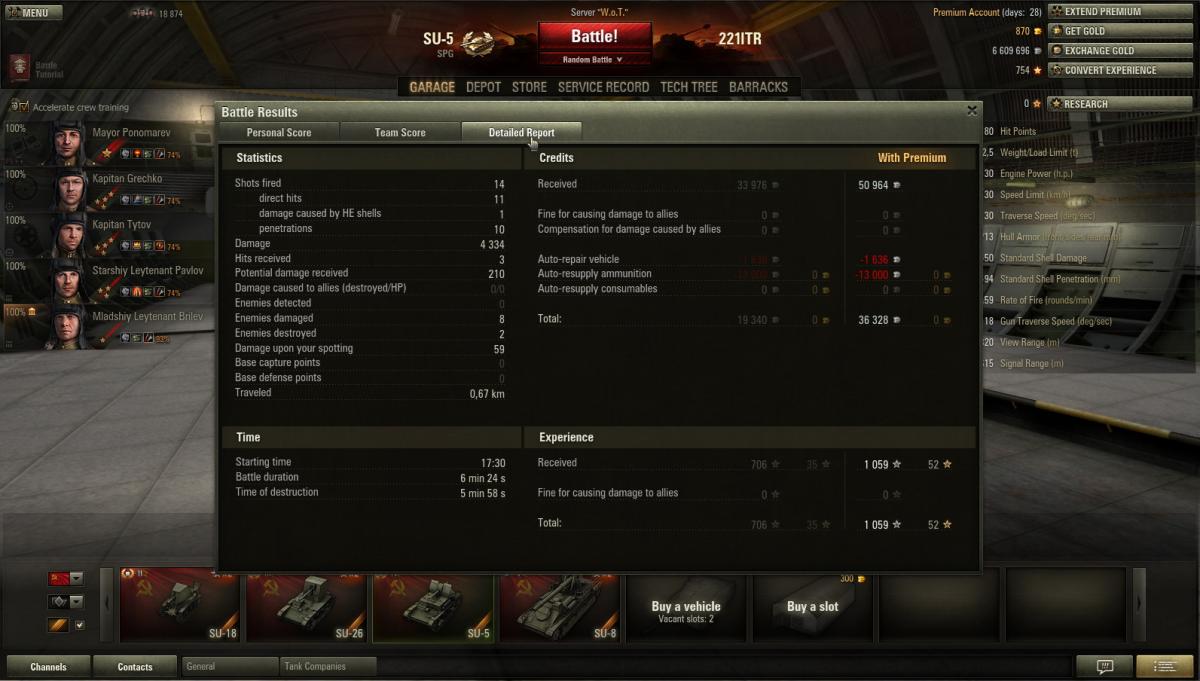The width and height of the screenshot is (1200, 681).
Task: Close the Battle Results window
Action: coord(972,111)
